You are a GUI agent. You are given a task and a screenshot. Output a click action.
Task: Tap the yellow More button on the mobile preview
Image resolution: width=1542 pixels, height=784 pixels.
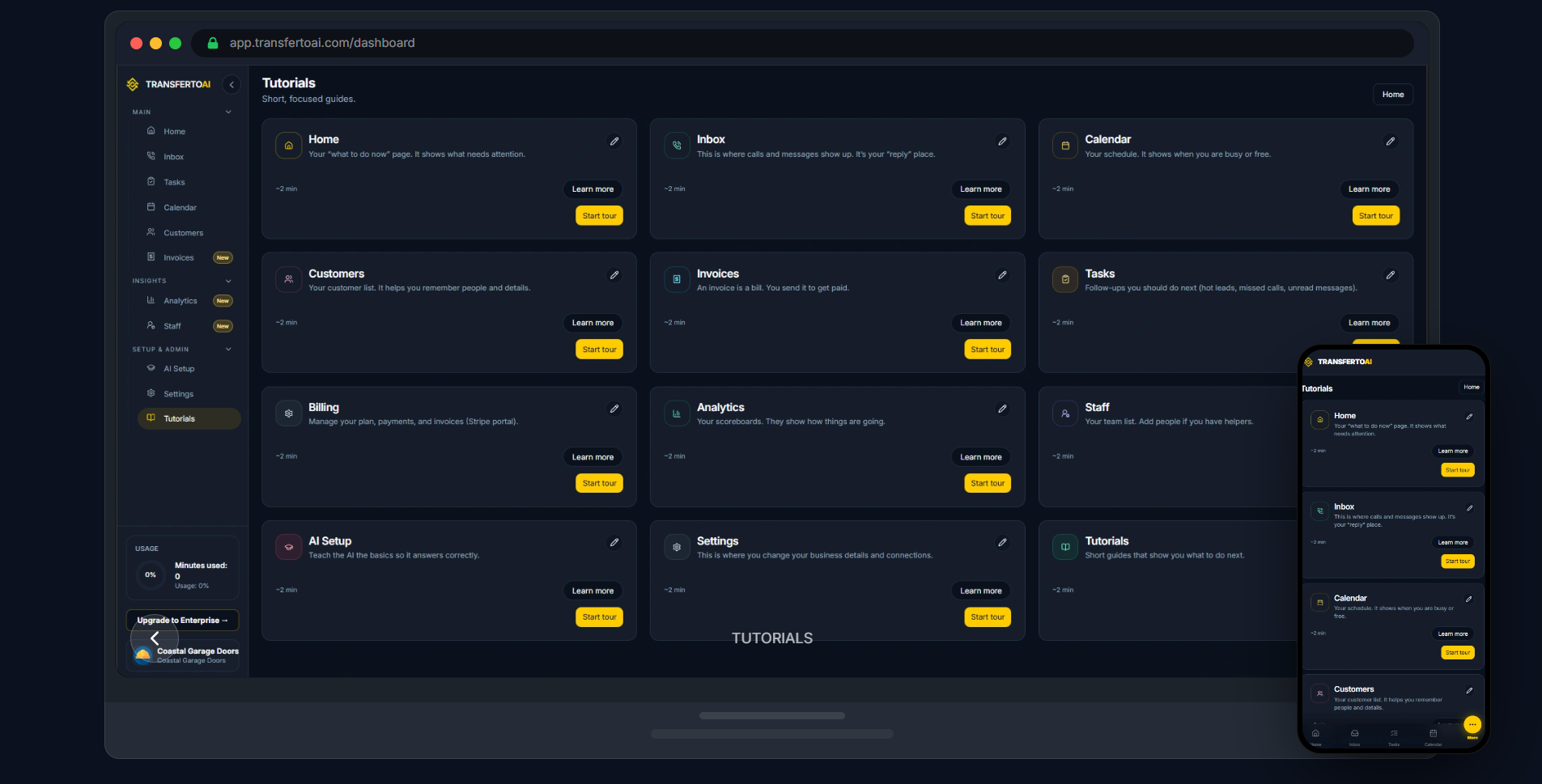click(1472, 725)
